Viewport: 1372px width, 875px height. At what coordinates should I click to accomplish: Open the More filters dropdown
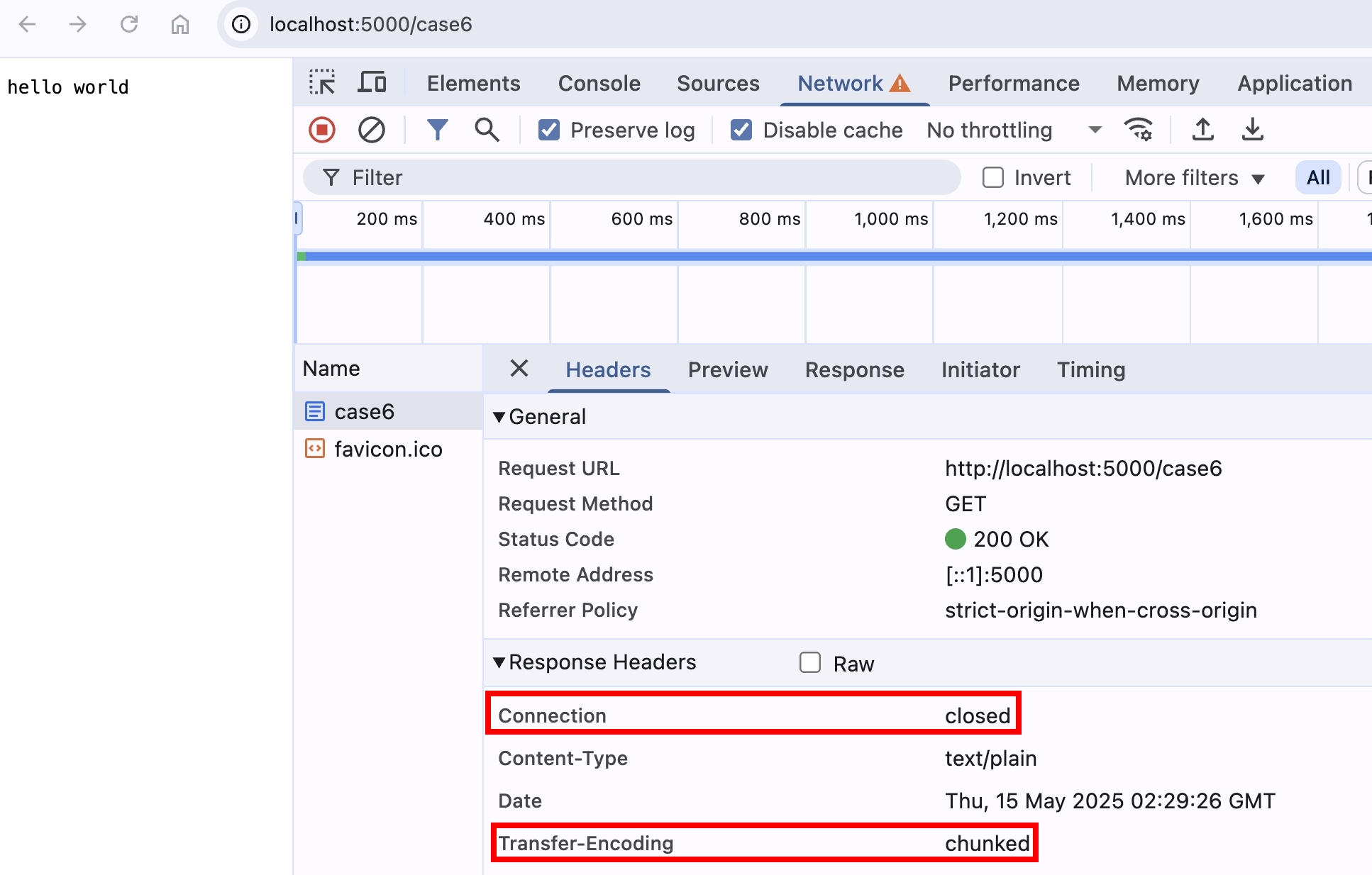point(1195,177)
